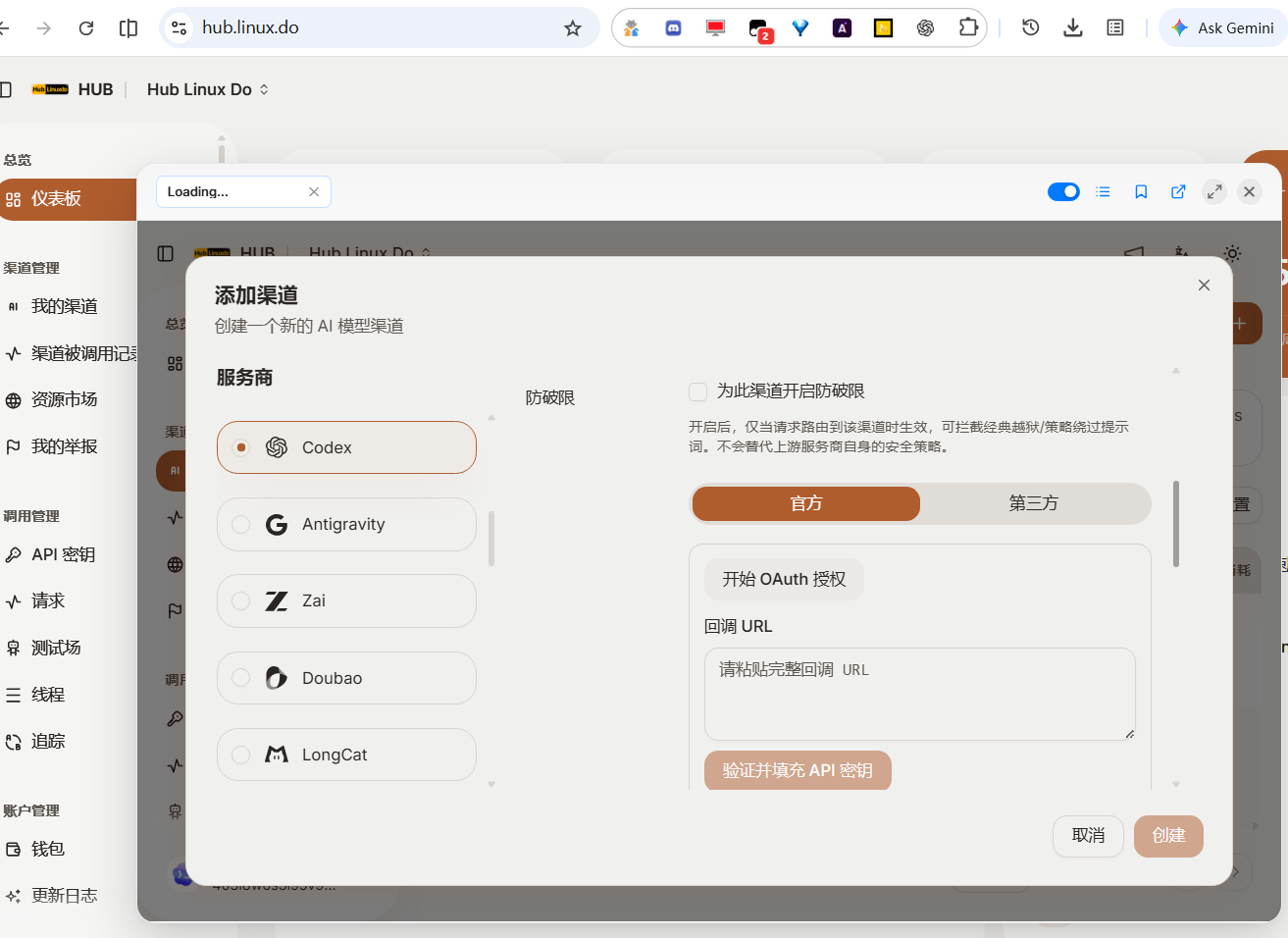Click the Codex OpenAI logo icon
Screen dimensions: 1288x938
point(277,447)
